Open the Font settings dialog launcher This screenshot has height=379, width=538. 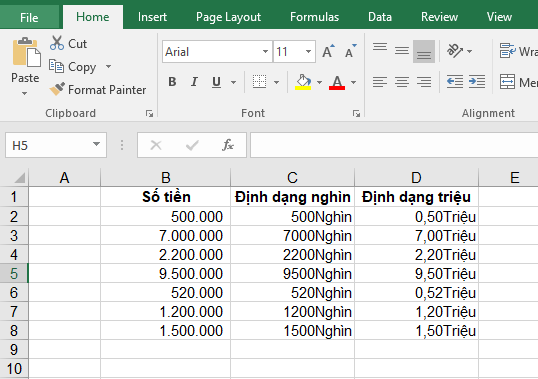(356, 113)
